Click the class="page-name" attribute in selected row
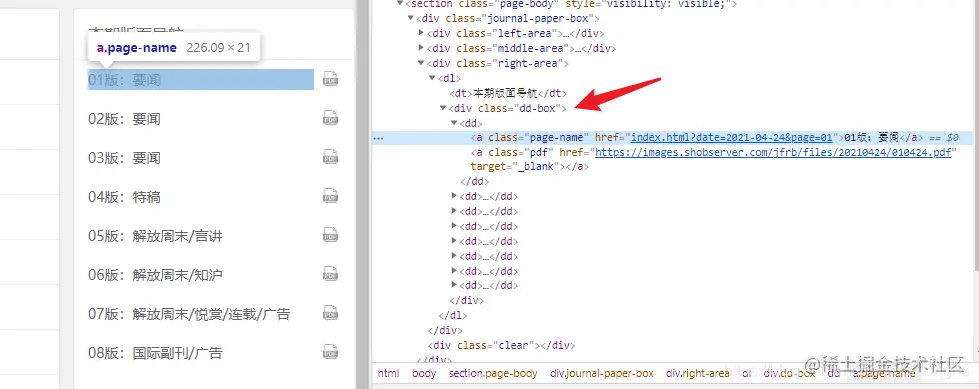This screenshot has height=389, width=979. click(539, 138)
